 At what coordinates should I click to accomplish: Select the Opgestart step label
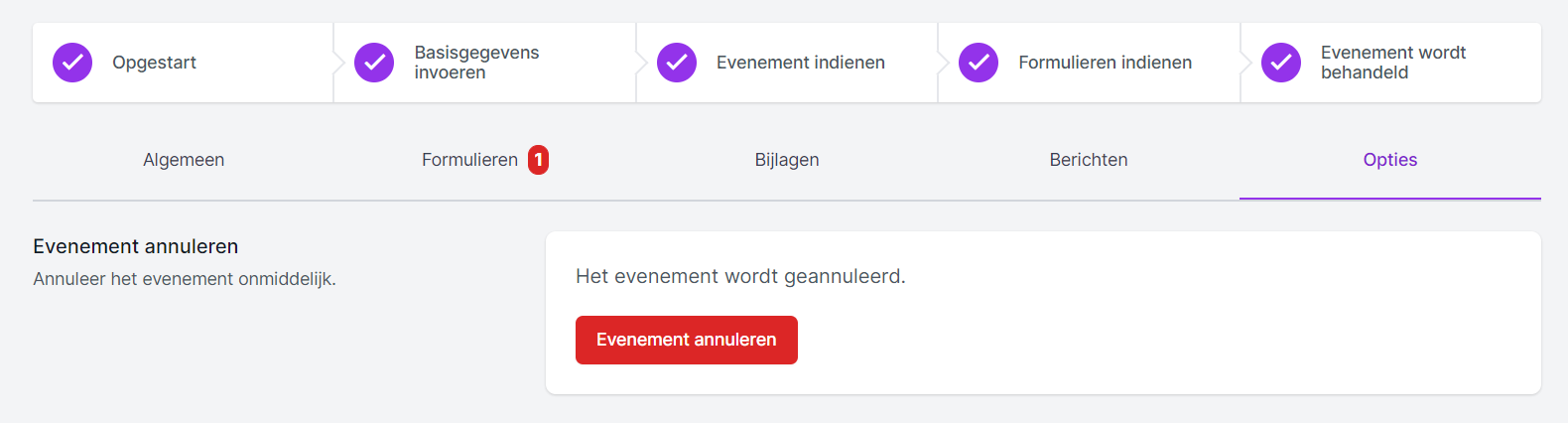pyautogui.click(x=154, y=63)
